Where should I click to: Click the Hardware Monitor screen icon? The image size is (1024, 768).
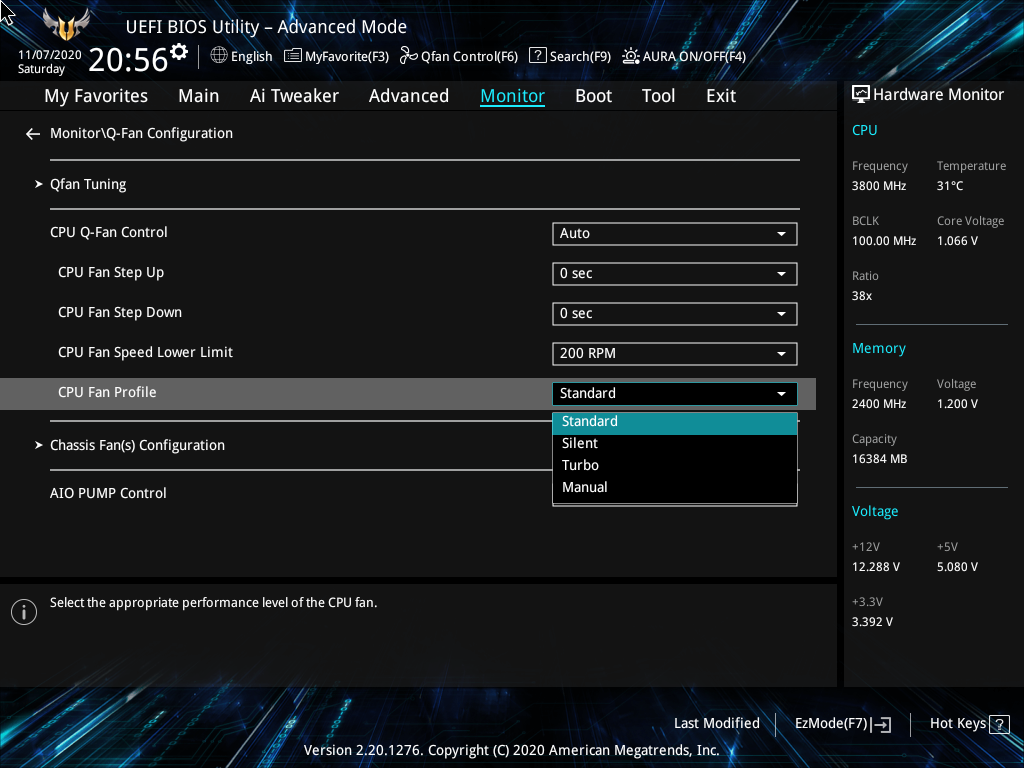[861, 95]
